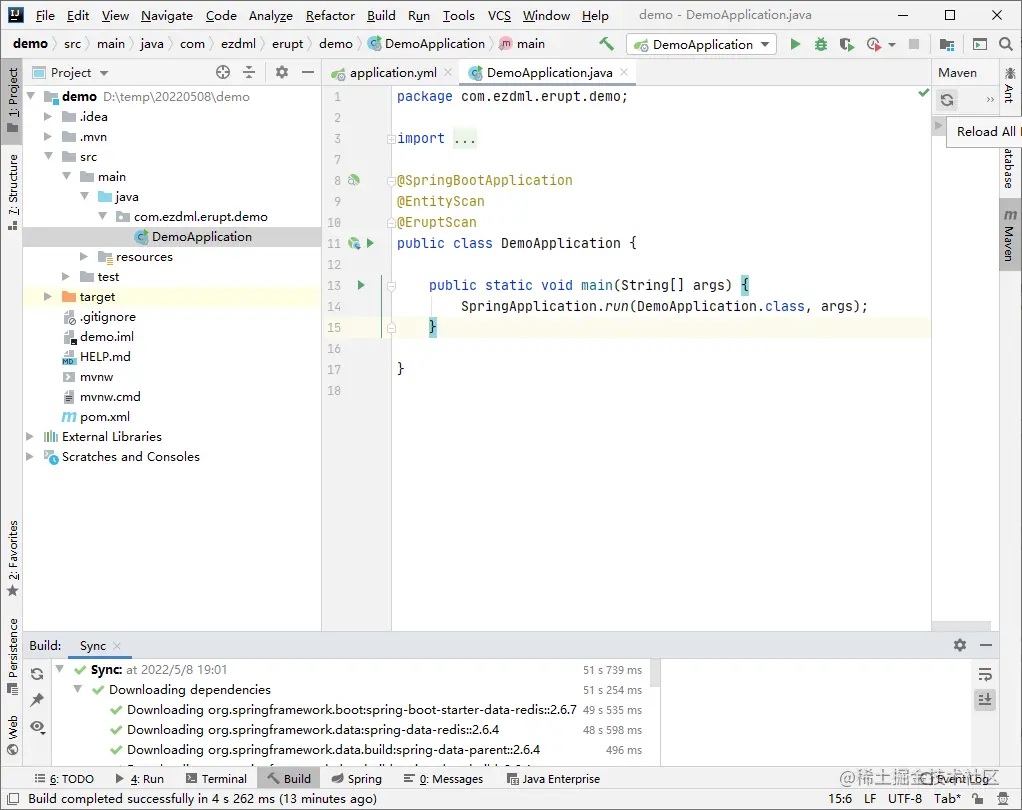Hide the Project panel with the minus icon

(308, 72)
